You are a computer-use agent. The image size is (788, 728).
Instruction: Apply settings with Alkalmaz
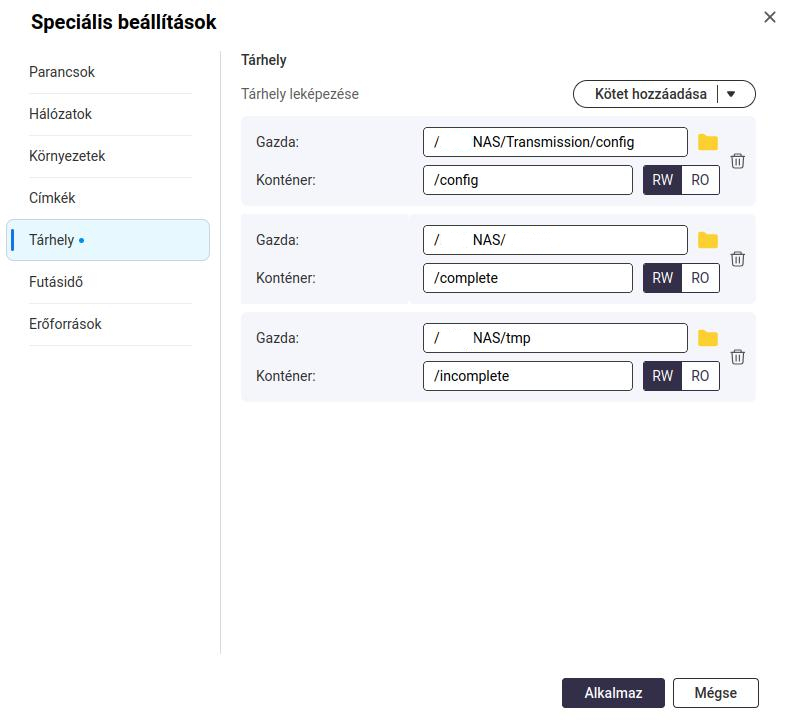[613, 693]
